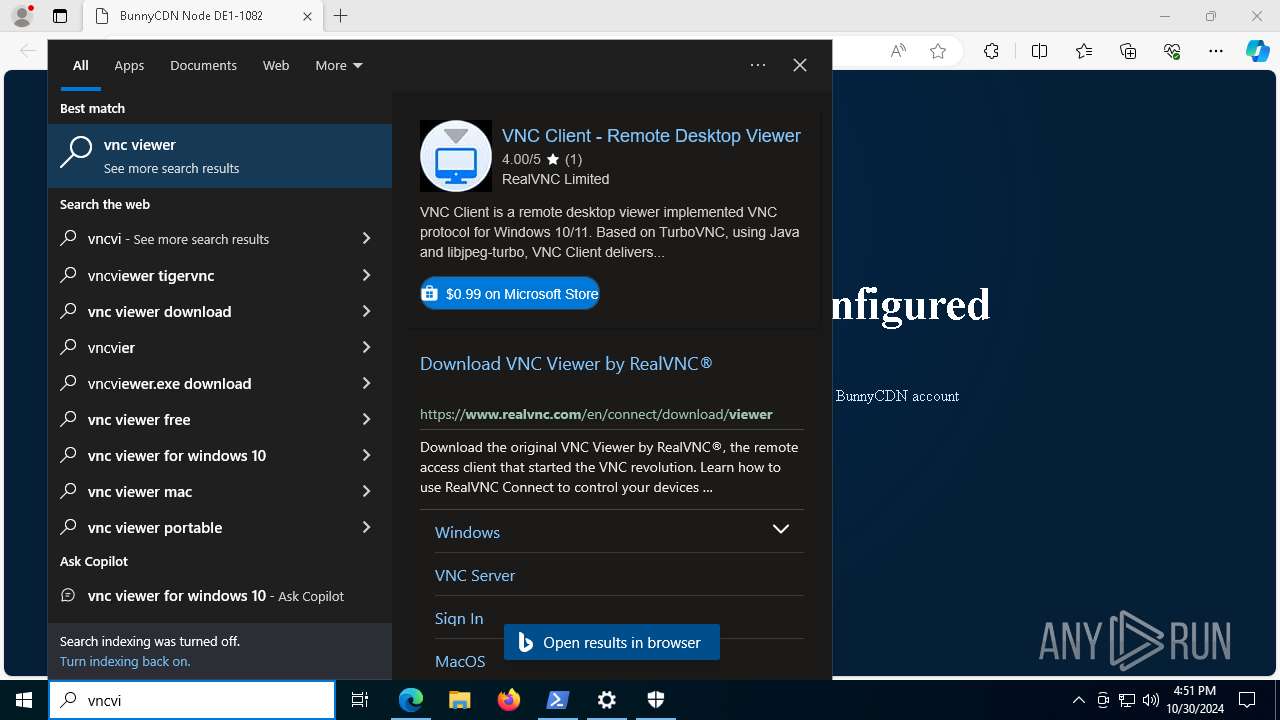Close the search panel with X

(800, 65)
